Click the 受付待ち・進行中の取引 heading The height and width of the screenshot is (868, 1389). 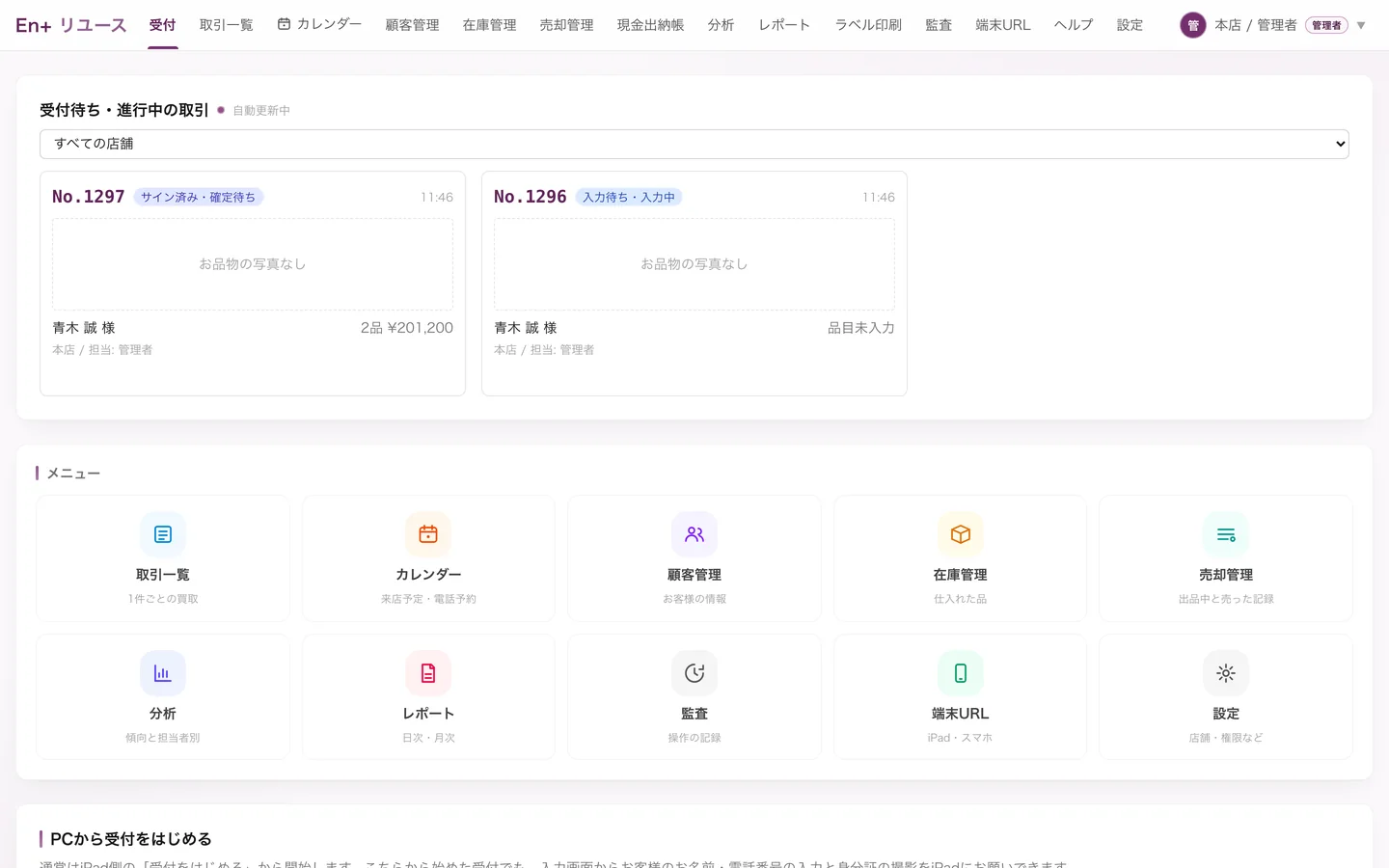[x=124, y=110]
